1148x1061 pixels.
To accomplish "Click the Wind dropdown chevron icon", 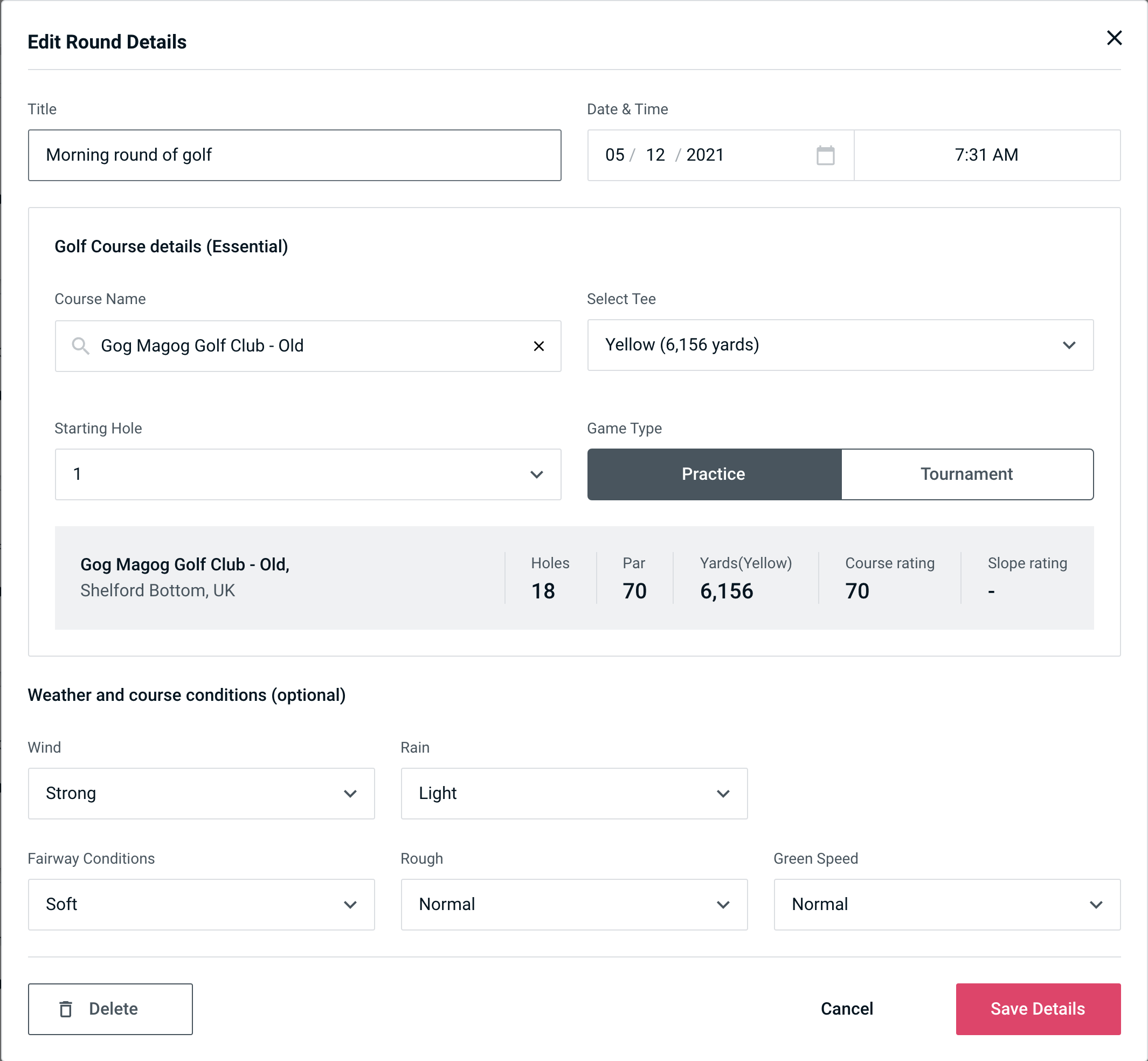I will pyautogui.click(x=352, y=793).
